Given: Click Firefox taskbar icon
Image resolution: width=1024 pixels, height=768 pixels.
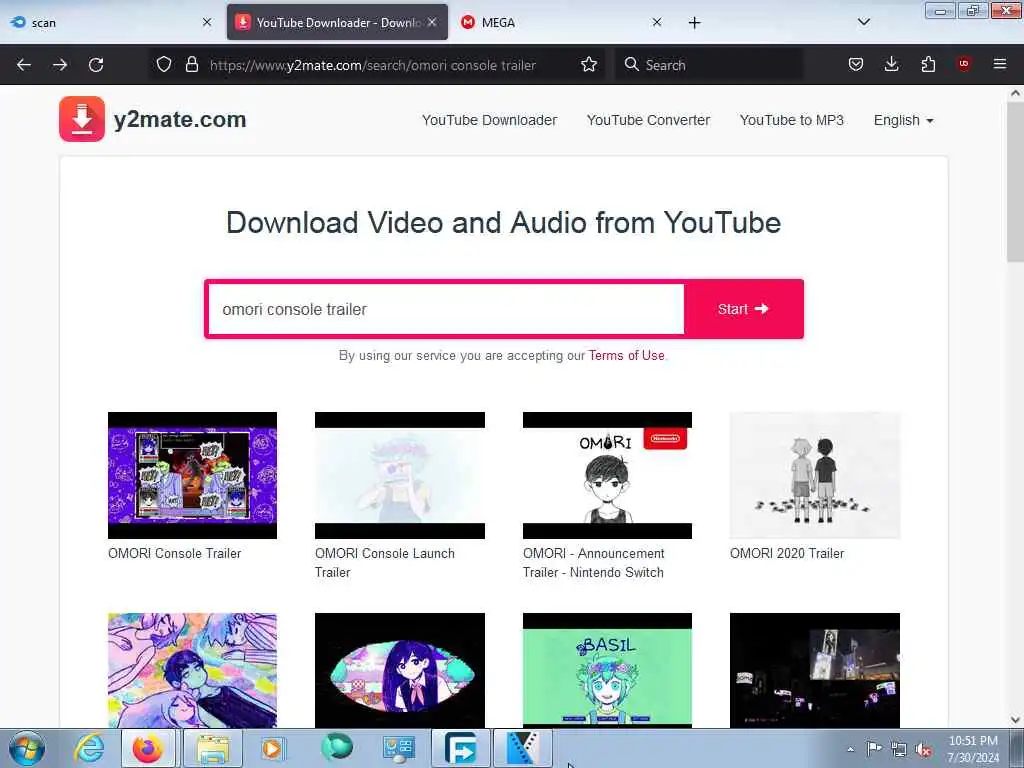Looking at the screenshot, I should coord(148,748).
